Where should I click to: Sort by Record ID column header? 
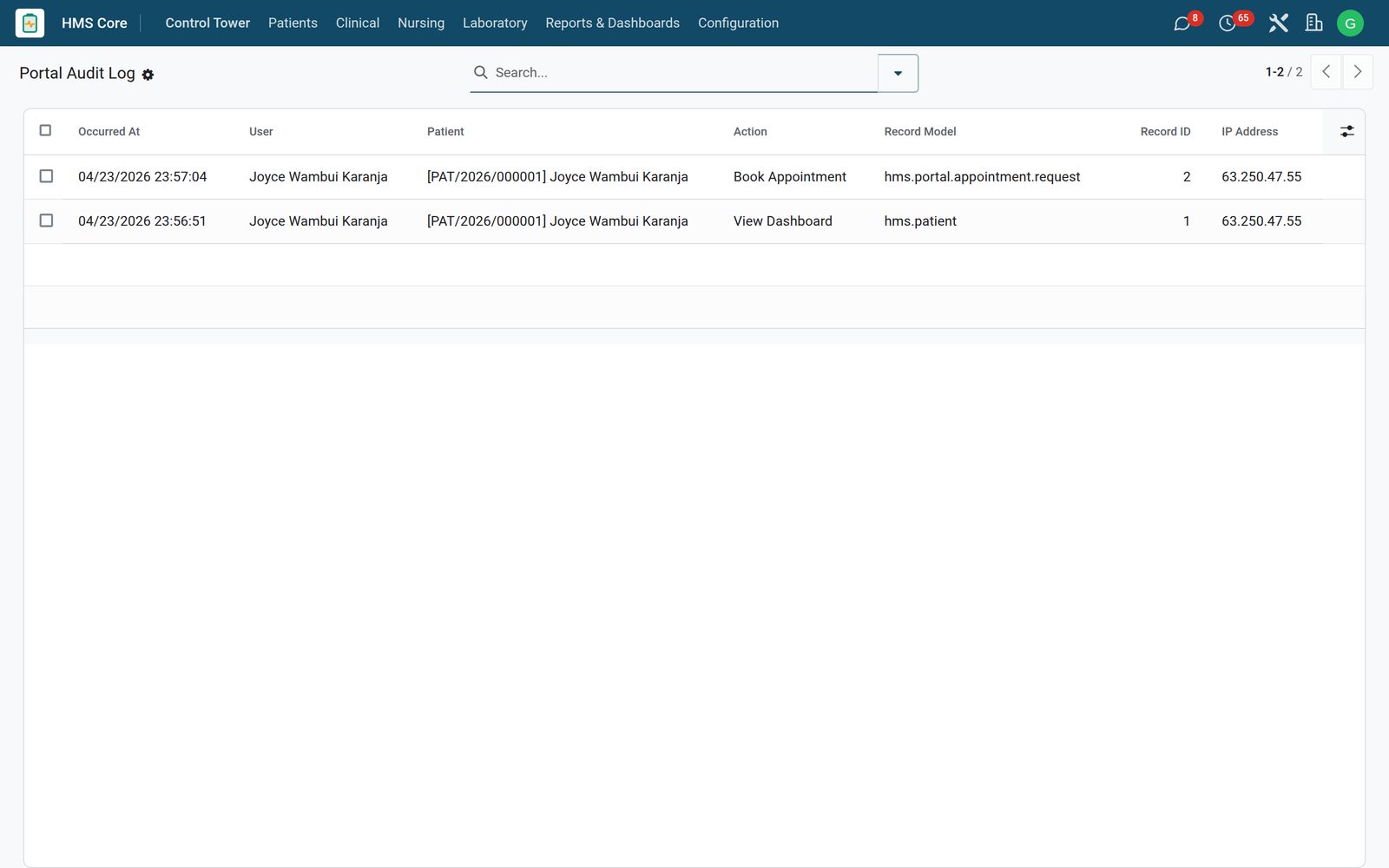click(1165, 132)
